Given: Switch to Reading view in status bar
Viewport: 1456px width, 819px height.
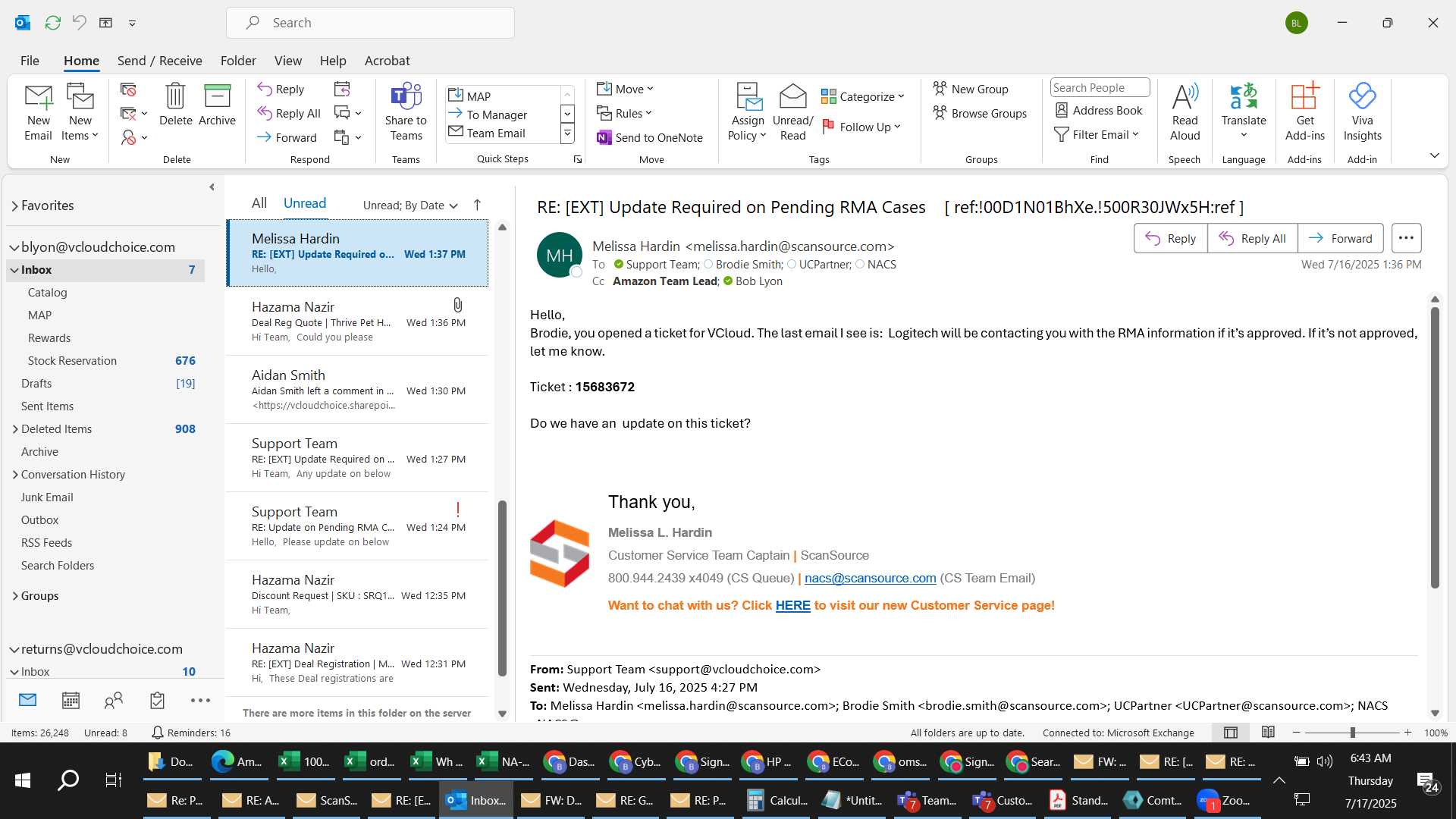Looking at the screenshot, I should click(1268, 733).
